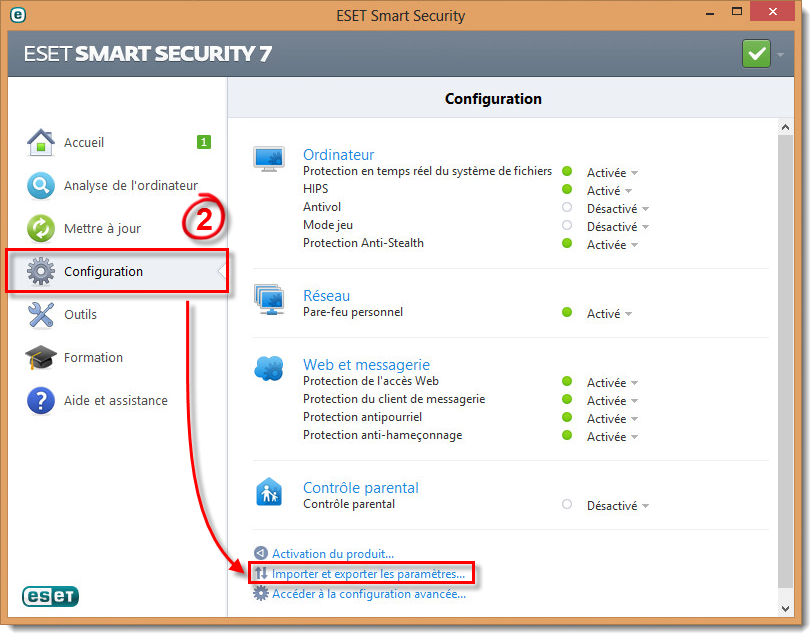
Task: Click the Accueil house icon
Action: 40,142
